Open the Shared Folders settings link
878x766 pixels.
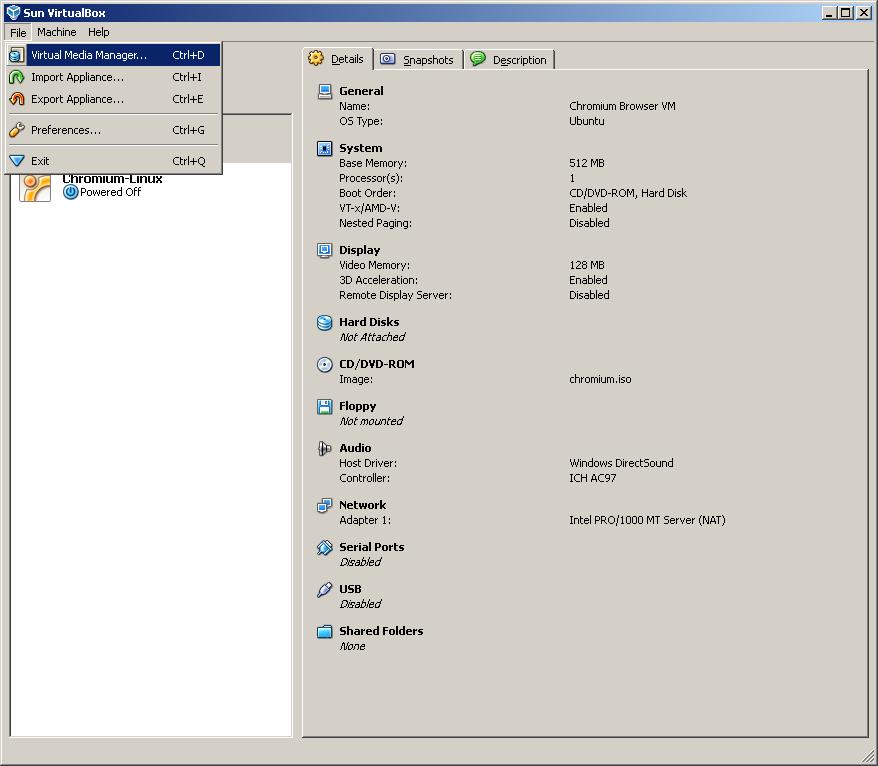[381, 631]
